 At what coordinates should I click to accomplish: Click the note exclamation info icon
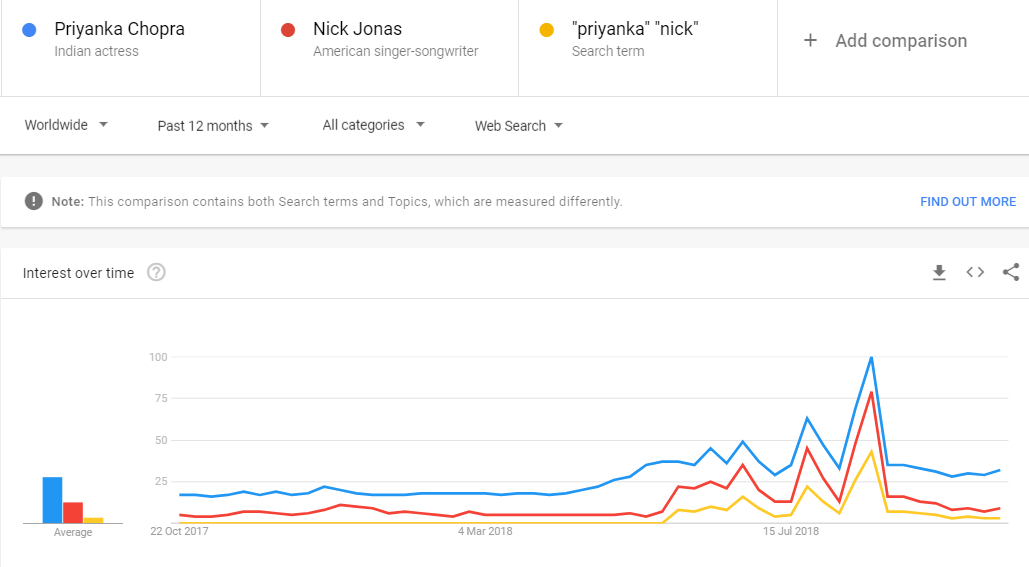click(x=34, y=201)
